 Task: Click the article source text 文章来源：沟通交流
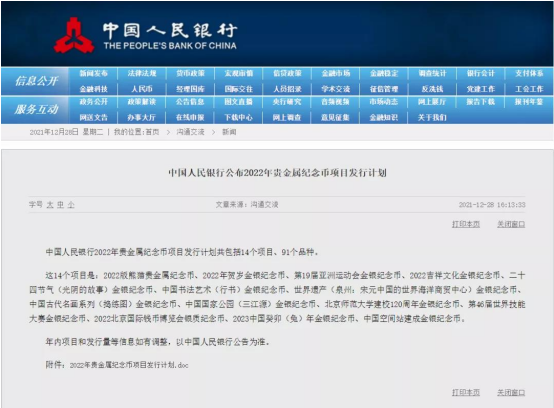pos(247,205)
